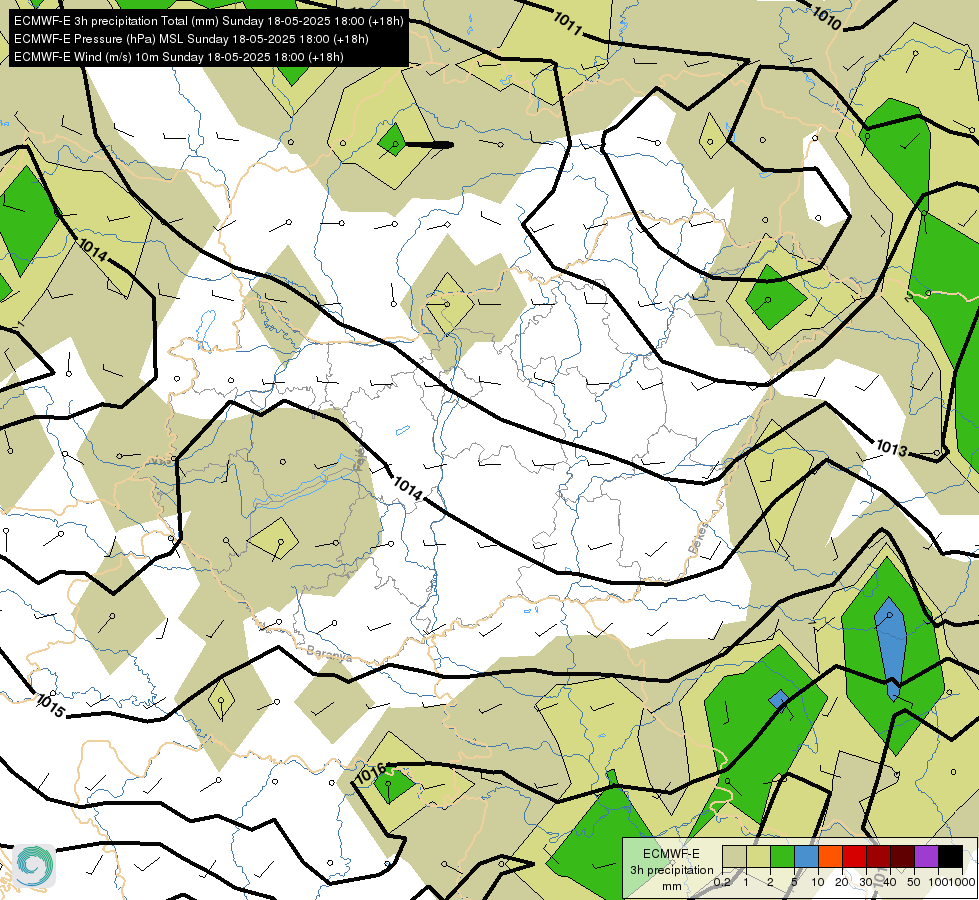The image size is (979, 900).
Task: Click the swirl logo icon
Action: [34, 866]
